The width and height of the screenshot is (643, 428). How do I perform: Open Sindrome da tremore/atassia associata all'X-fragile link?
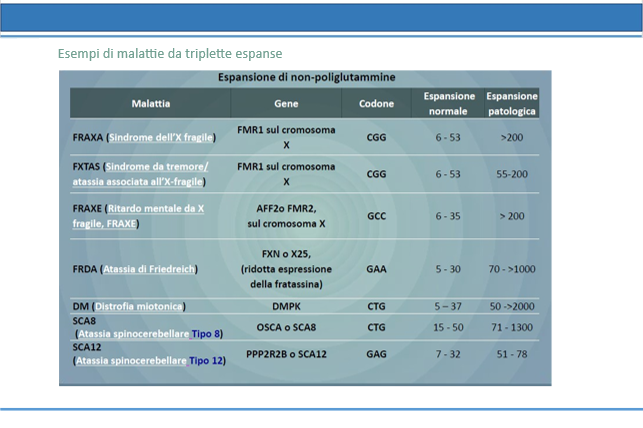[x=140, y=174]
